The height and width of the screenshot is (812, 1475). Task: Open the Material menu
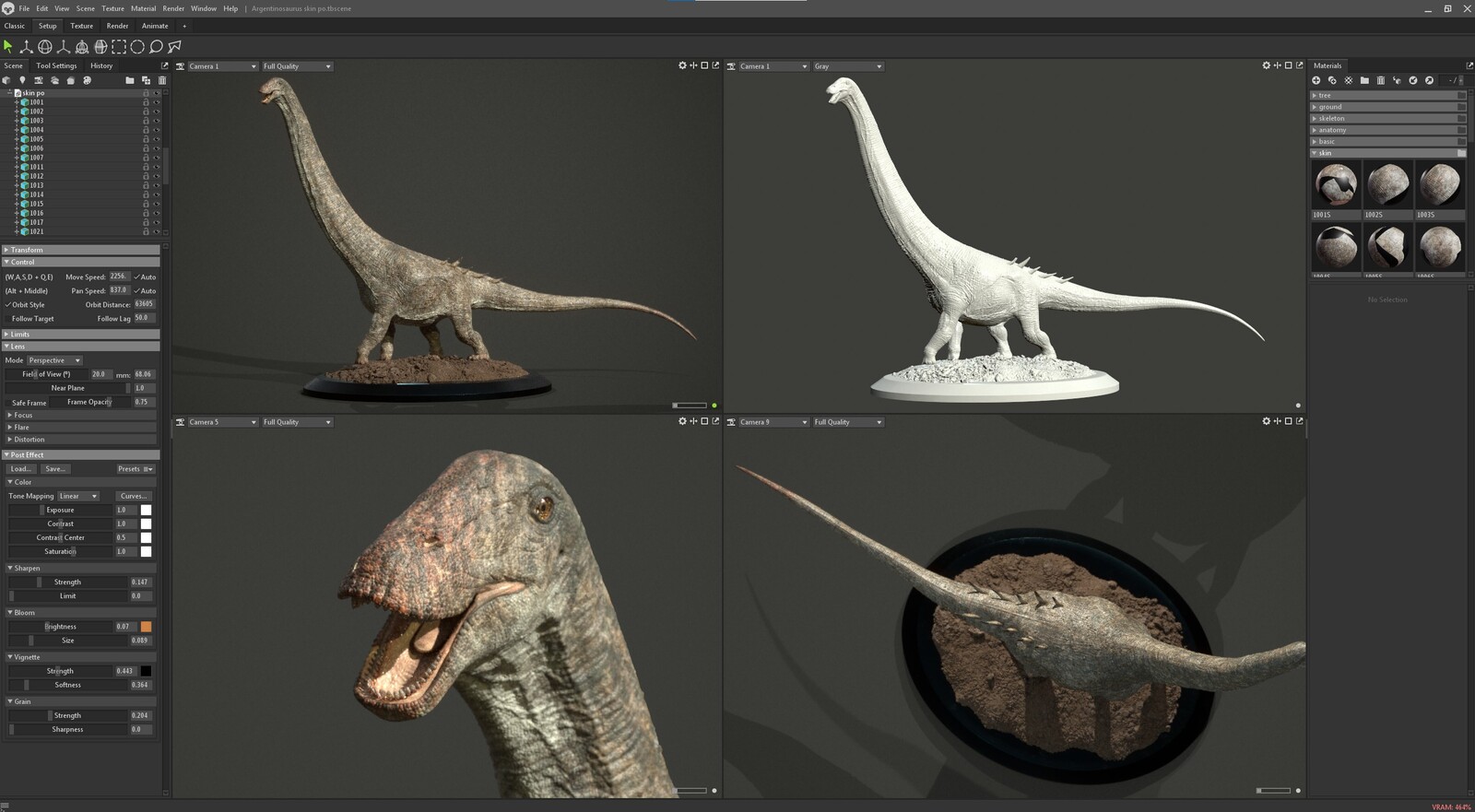143,8
